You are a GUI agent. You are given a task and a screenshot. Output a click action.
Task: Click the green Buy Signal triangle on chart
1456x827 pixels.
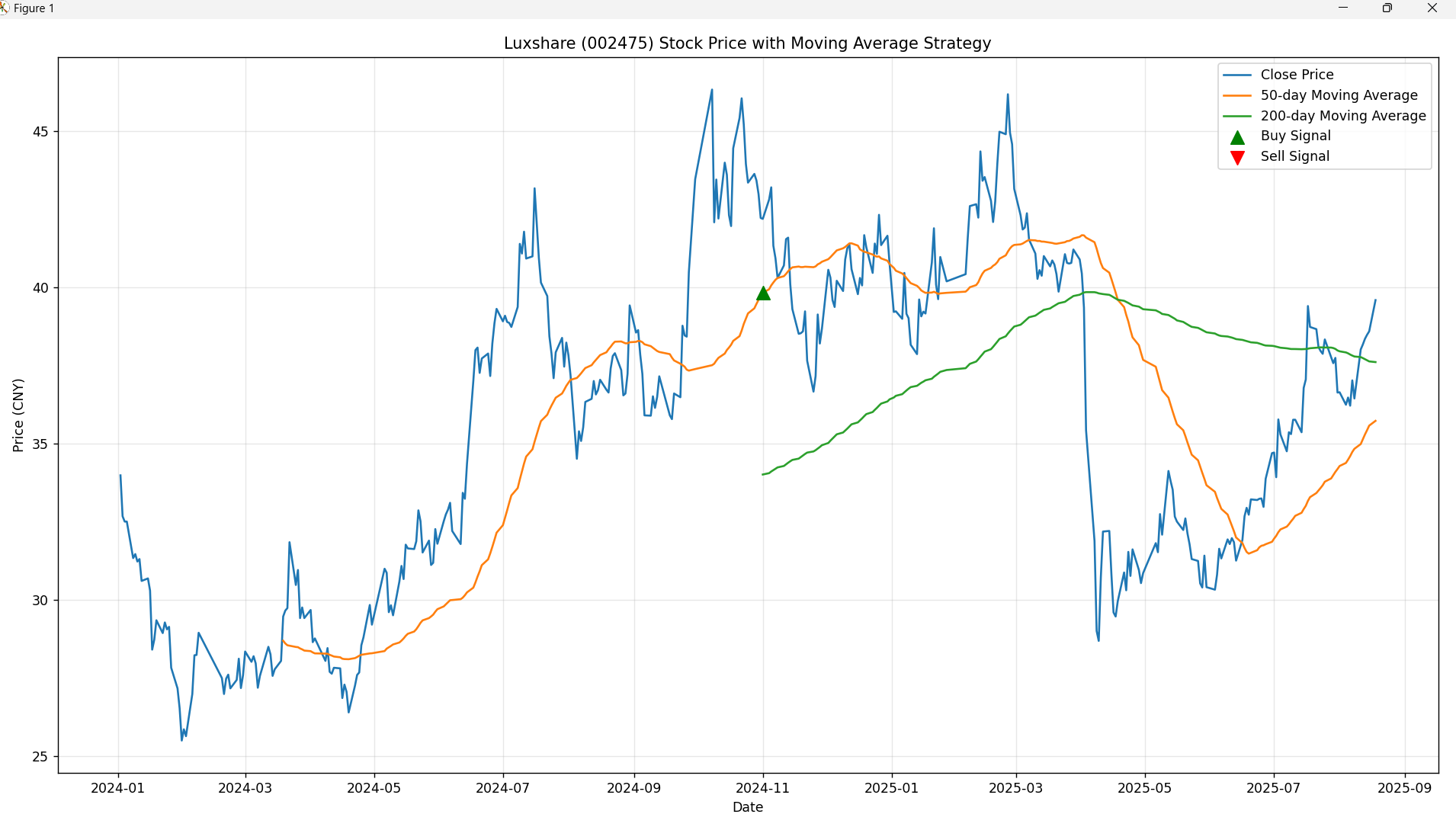pos(763,293)
